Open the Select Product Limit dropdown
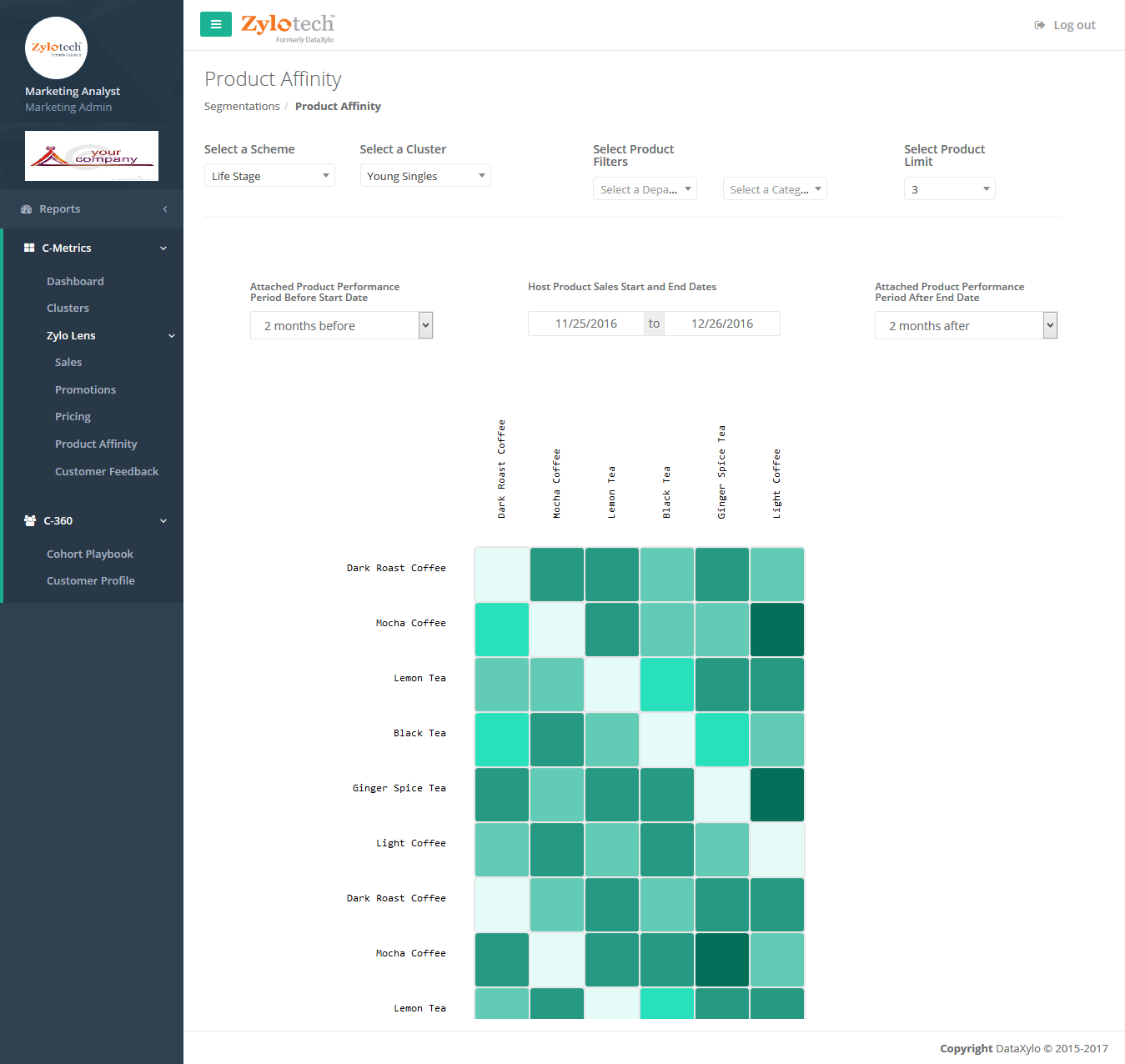This screenshot has height=1064, width=1125. click(x=950, y=189)
